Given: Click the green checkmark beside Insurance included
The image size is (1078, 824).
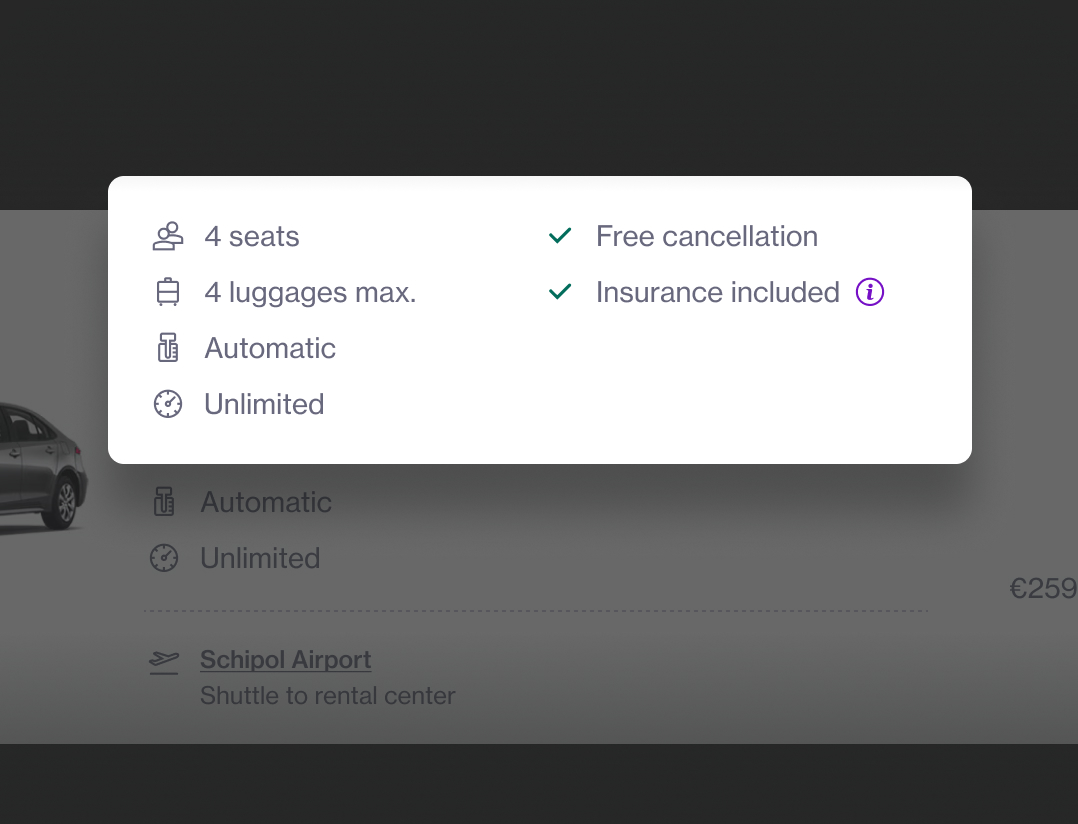Looking at the screenshot, I should pyautogui.click(x=560, y=292).
